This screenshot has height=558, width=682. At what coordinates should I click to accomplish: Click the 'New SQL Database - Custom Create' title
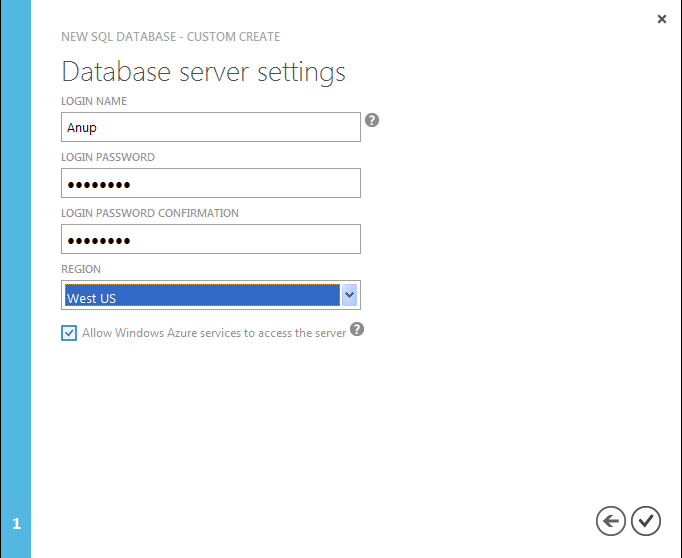coord(171,37)
